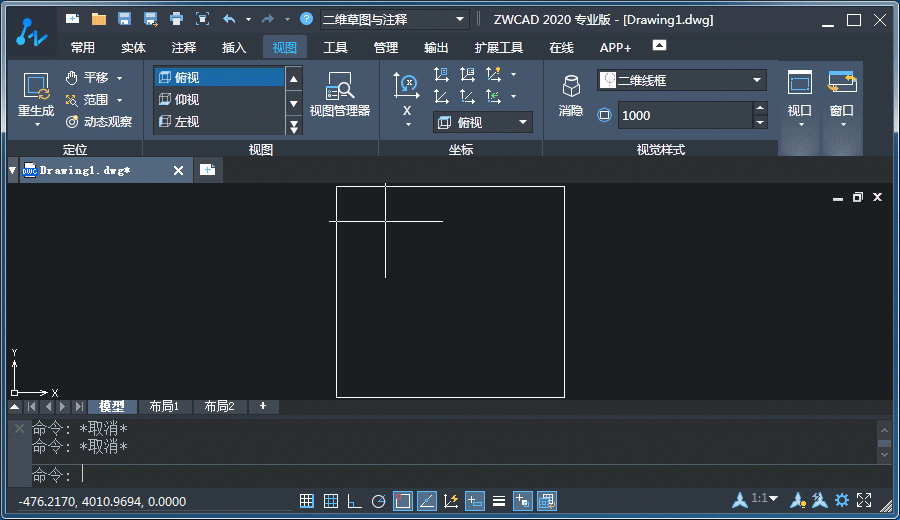This screenshot has height=520, width=900.
Task: Click the 1000 value input field
Action: (683, 115)
